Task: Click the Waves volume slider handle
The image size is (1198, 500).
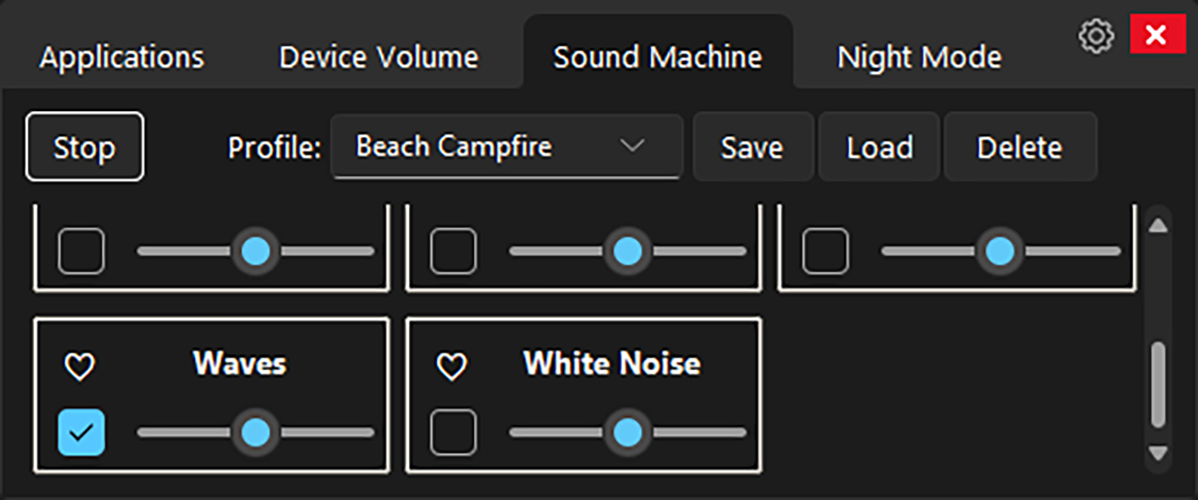Action: click(255, 432)
